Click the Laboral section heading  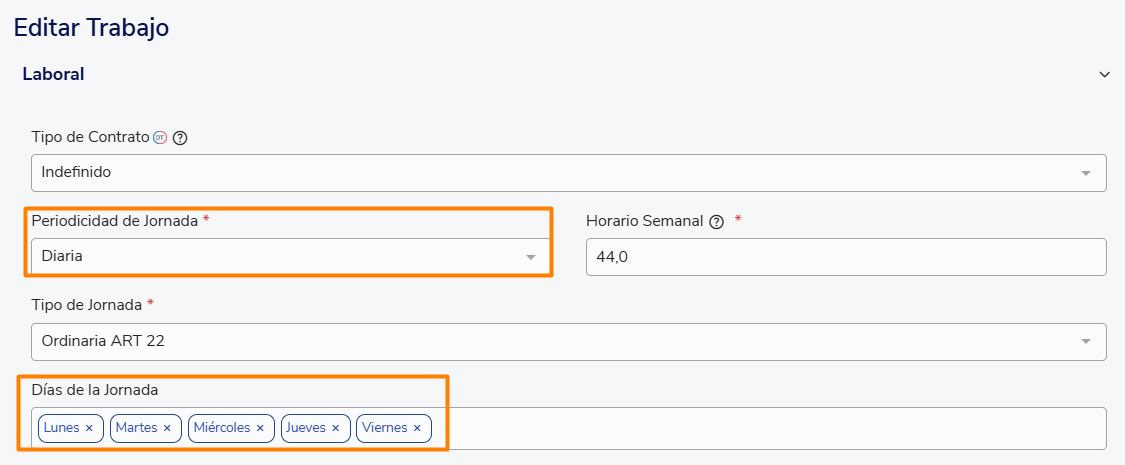pos(53,74)
